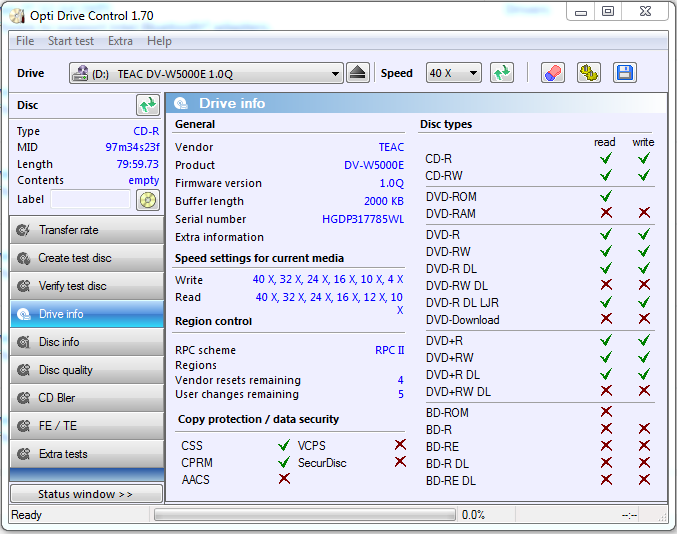
Task: Click the serial number HGDP317785WL
Action: 363,219
